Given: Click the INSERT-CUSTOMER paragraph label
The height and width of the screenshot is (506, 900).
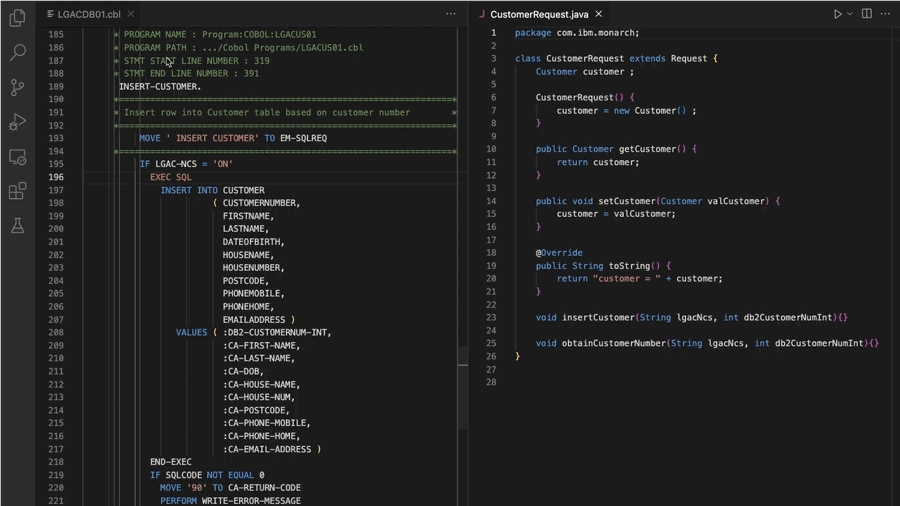Looking at the screenshot, I should 160,87.
